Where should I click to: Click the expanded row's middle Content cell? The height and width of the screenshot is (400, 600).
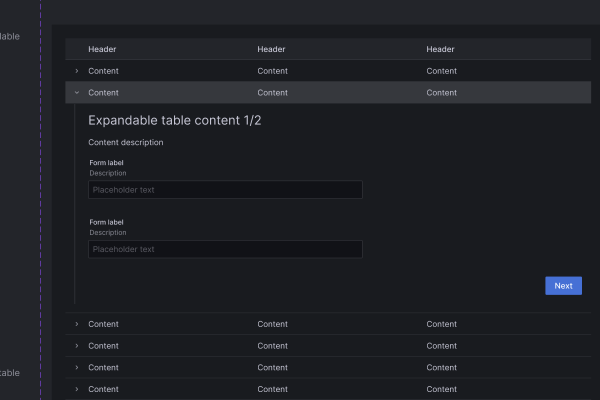click(272, 93)
